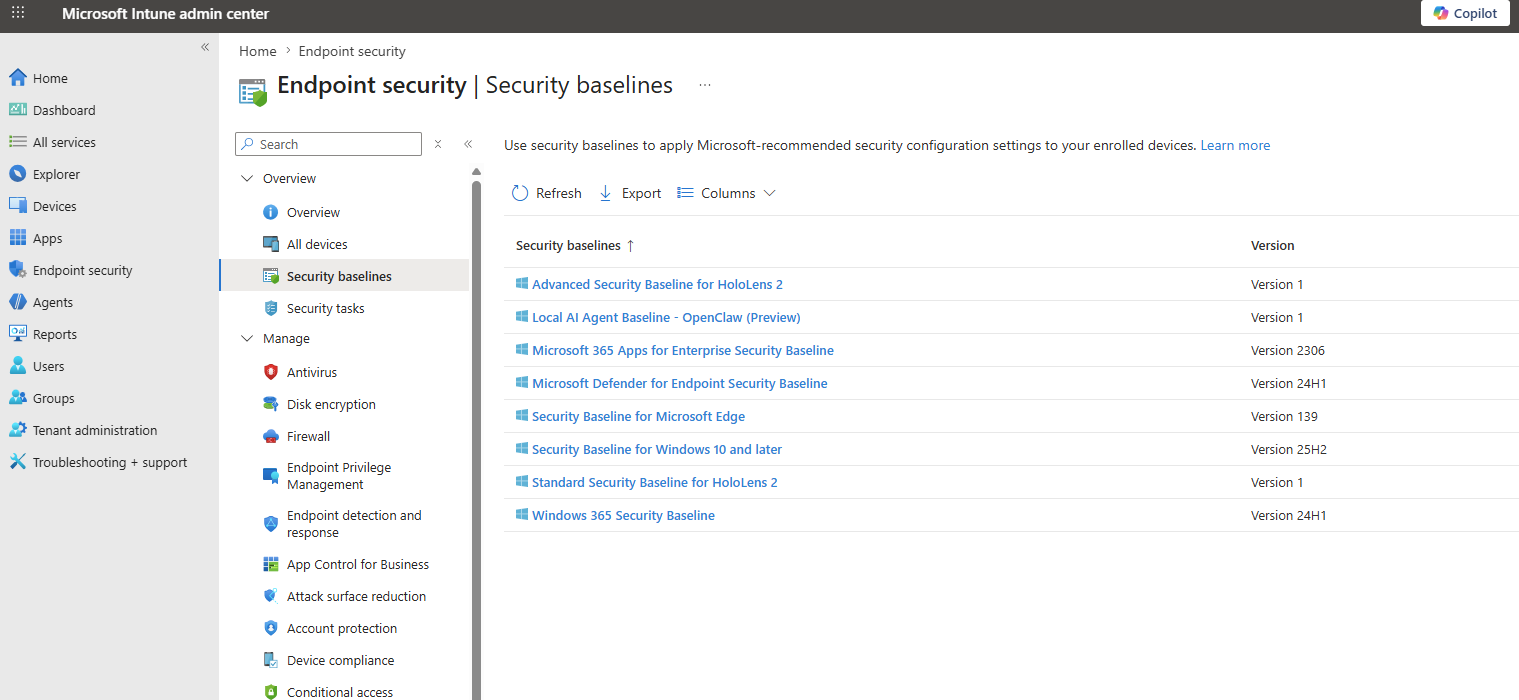Image resolution: width=1519 pixels, height=700 pixels.
Task: Clear the menu search with X
Action: tap(438, 144)
